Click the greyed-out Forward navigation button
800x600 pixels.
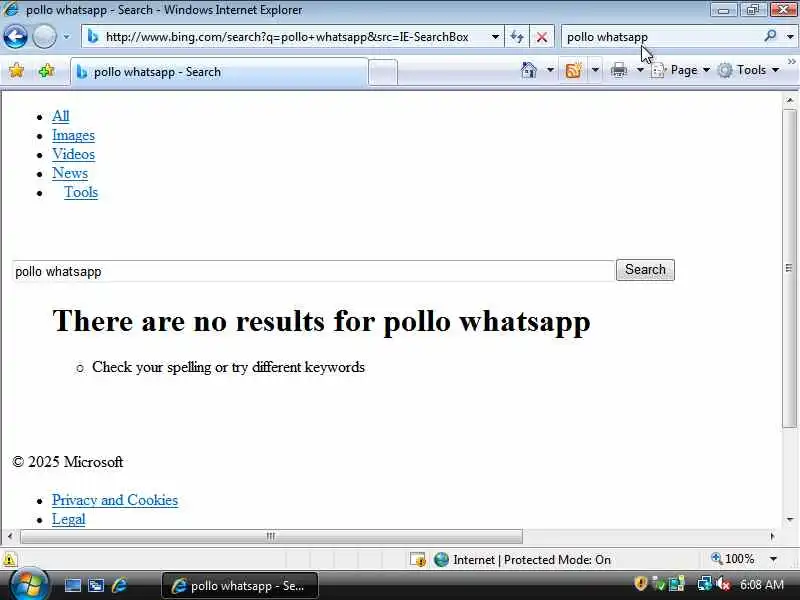tap(44, 37)
